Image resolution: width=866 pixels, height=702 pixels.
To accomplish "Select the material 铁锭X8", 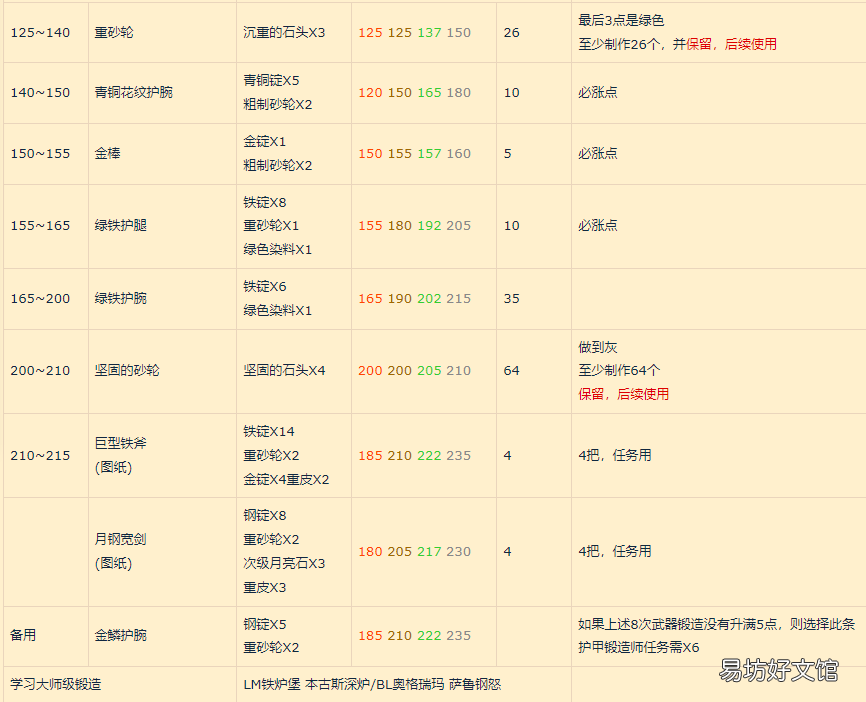I will pyautogui.click(x=265, y=203).
